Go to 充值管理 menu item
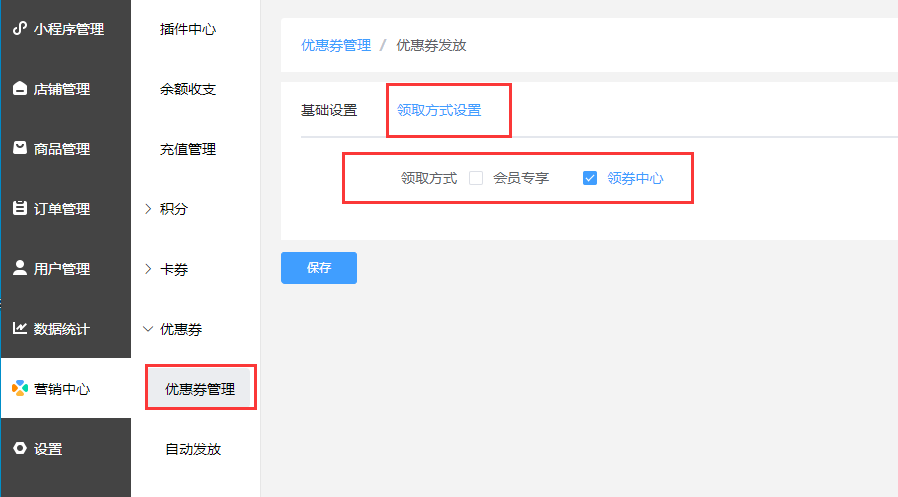Image resolution: width=898 pixels, height=497 pixels. tap(188, 149)
